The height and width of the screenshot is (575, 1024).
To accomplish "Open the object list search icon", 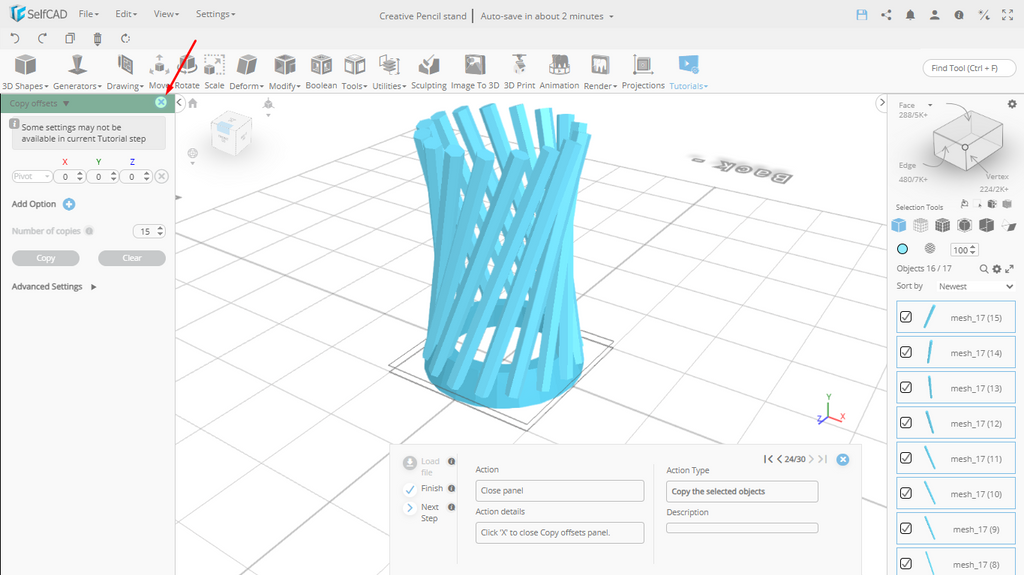I will 984,269.
